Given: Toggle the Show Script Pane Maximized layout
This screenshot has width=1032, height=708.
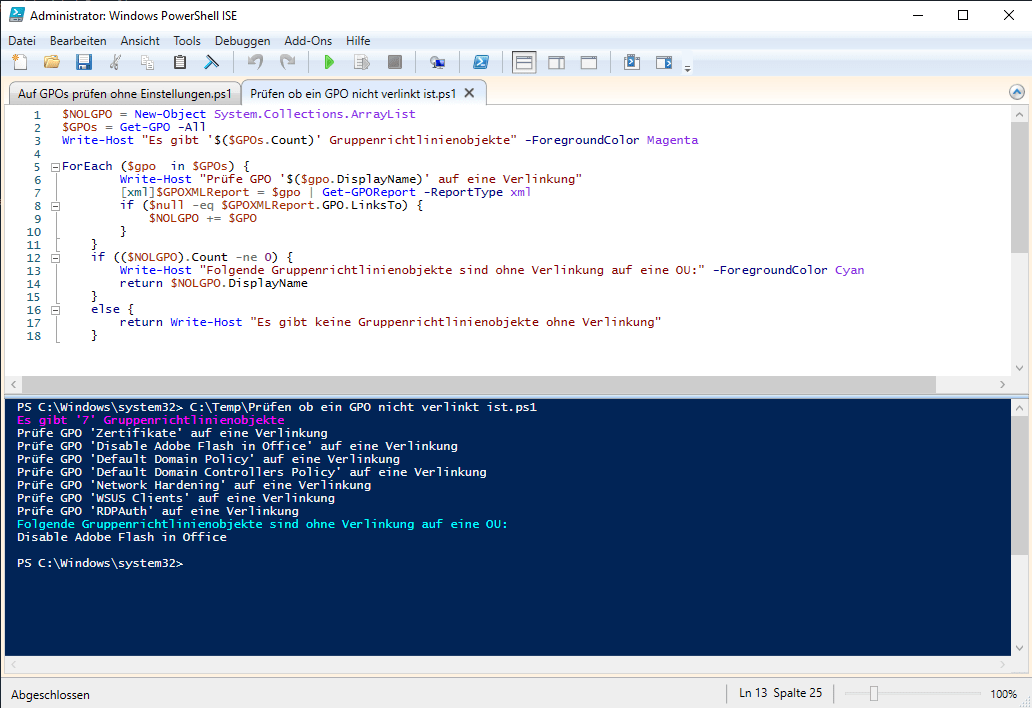Looking at the screenshot, I should pos(589,62).
